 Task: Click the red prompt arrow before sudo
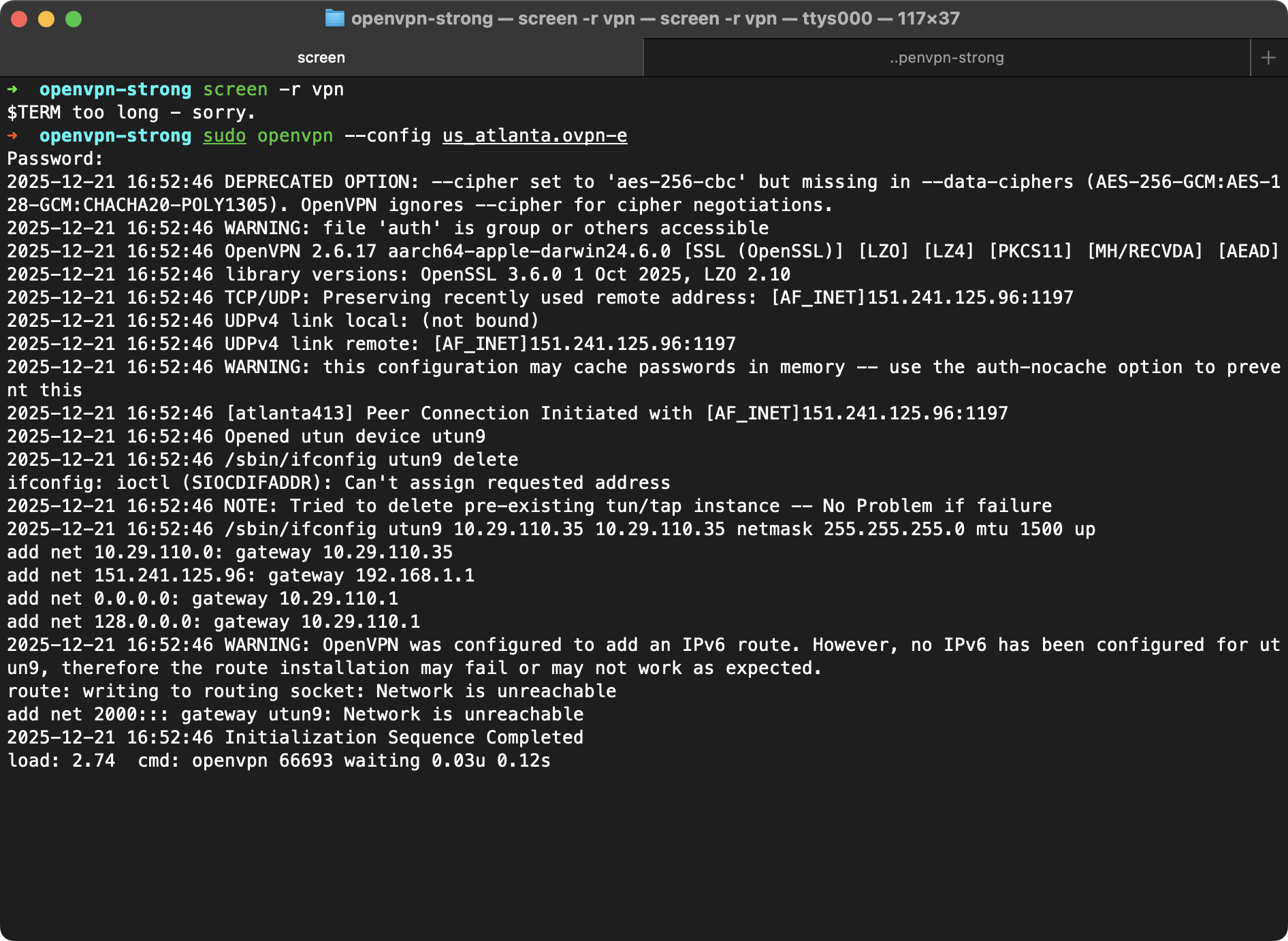(12, 135)
